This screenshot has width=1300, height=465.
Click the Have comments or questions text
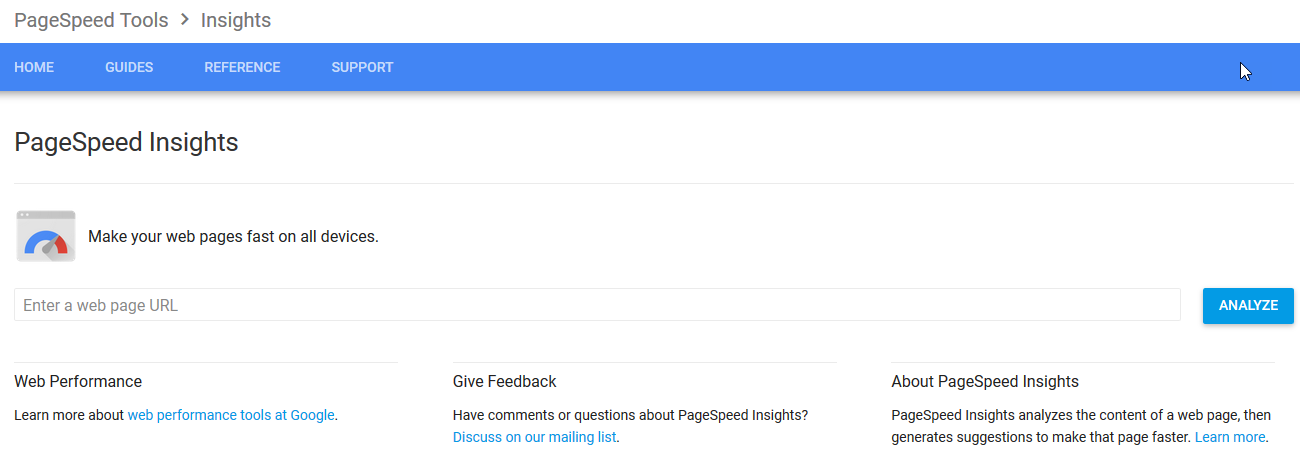click(x=630, y=415)
